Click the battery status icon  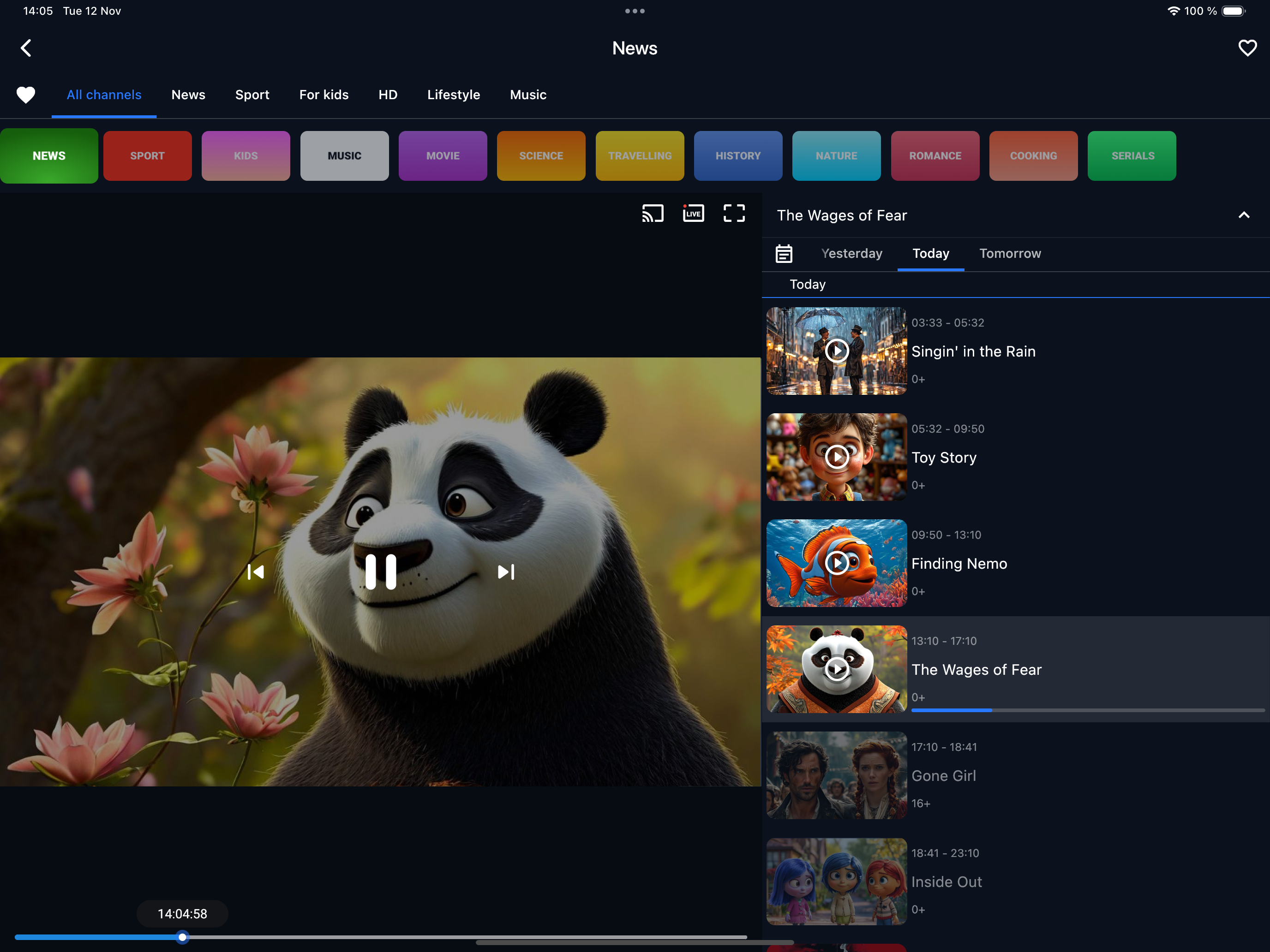coord(1233,11)
